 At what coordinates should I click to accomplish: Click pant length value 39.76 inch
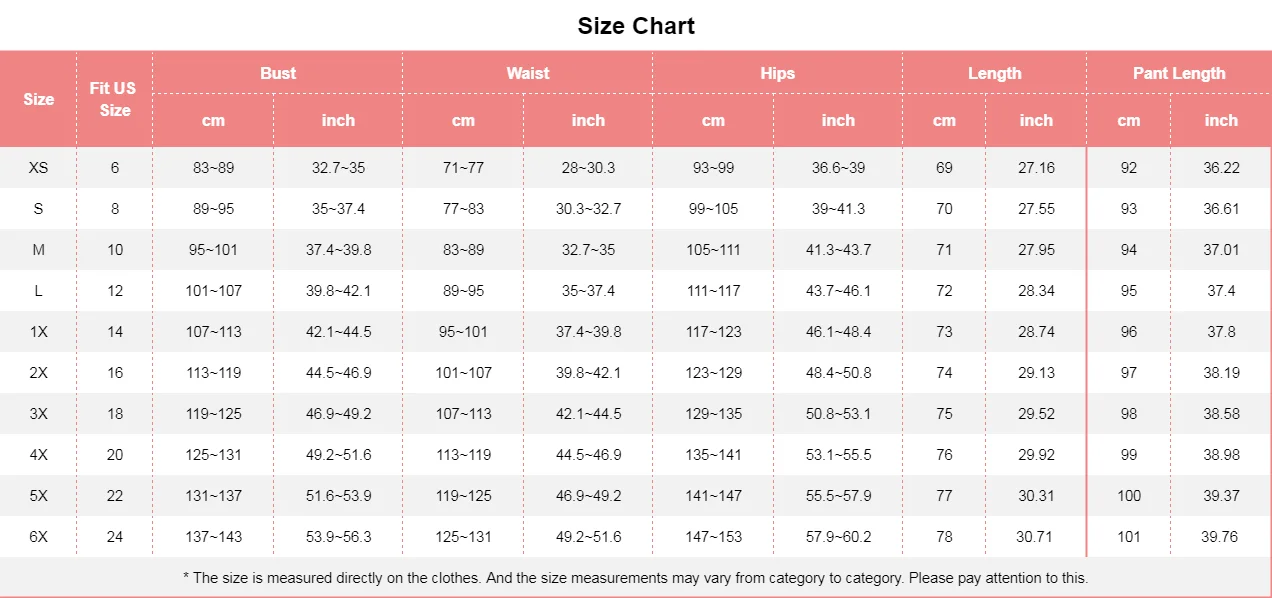click(x=1220, y=537)
